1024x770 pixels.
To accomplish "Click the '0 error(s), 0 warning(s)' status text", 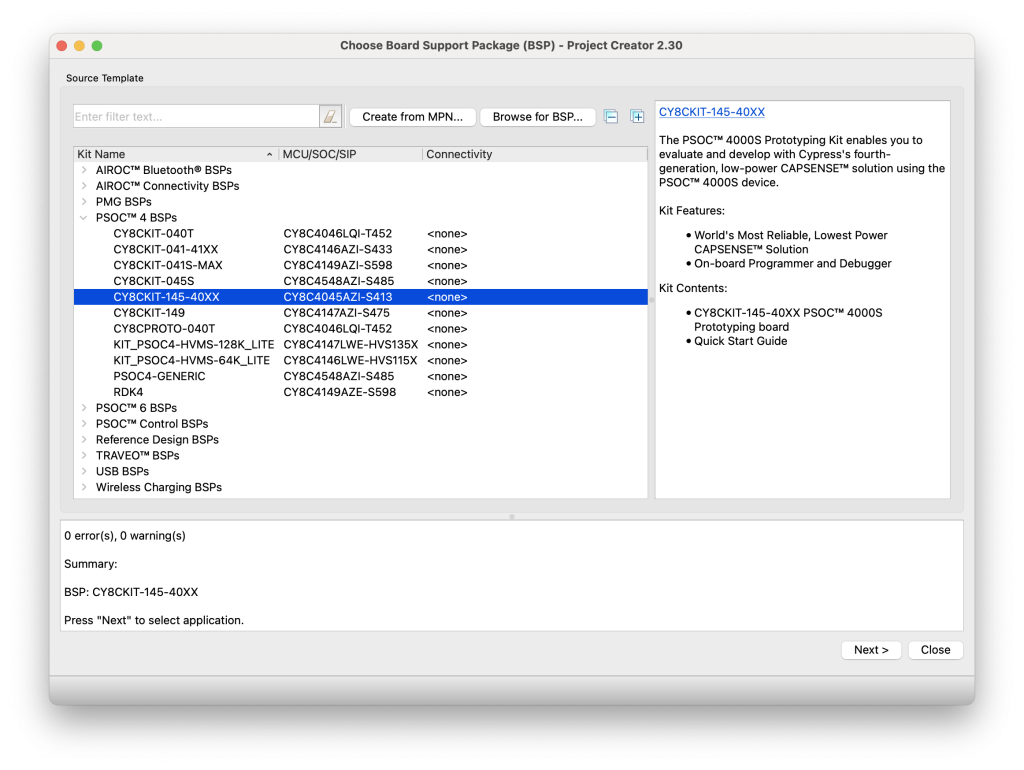I will 125,536.
